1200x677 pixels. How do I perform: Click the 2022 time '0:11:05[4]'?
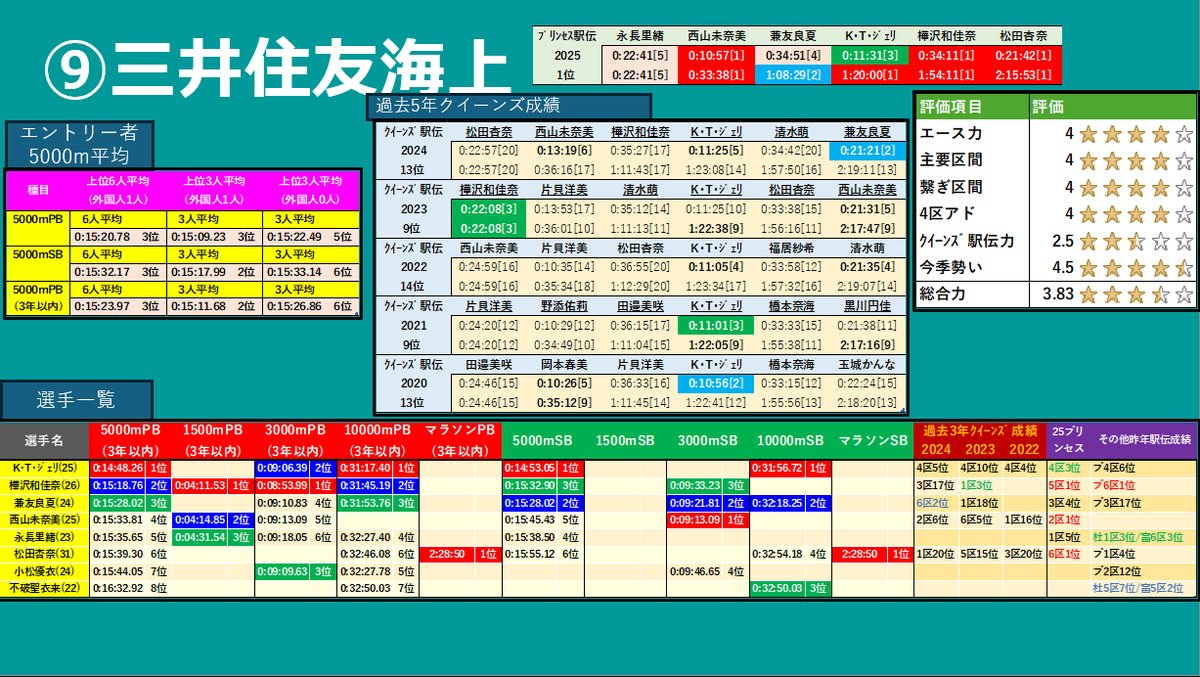point(716,266)
